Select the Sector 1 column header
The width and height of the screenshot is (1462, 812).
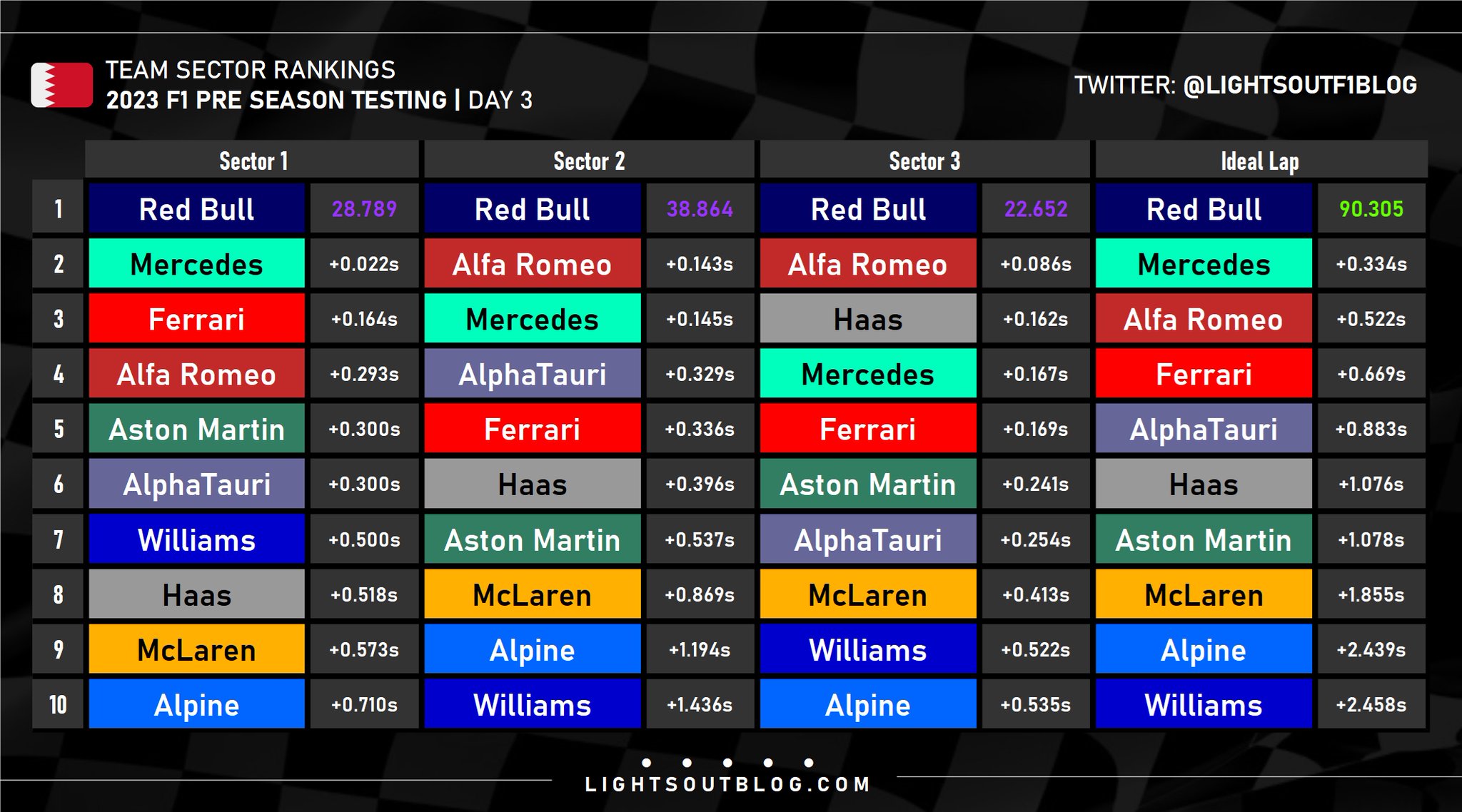coord(253,161)
